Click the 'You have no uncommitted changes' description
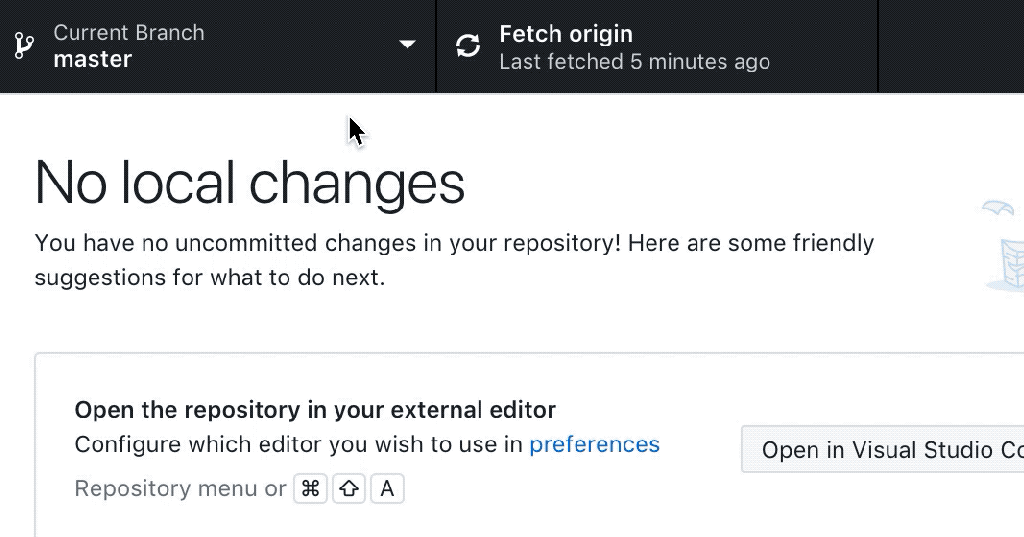Image resolution: width=1024 pixels, height=537 pixels. pos(454,260)
